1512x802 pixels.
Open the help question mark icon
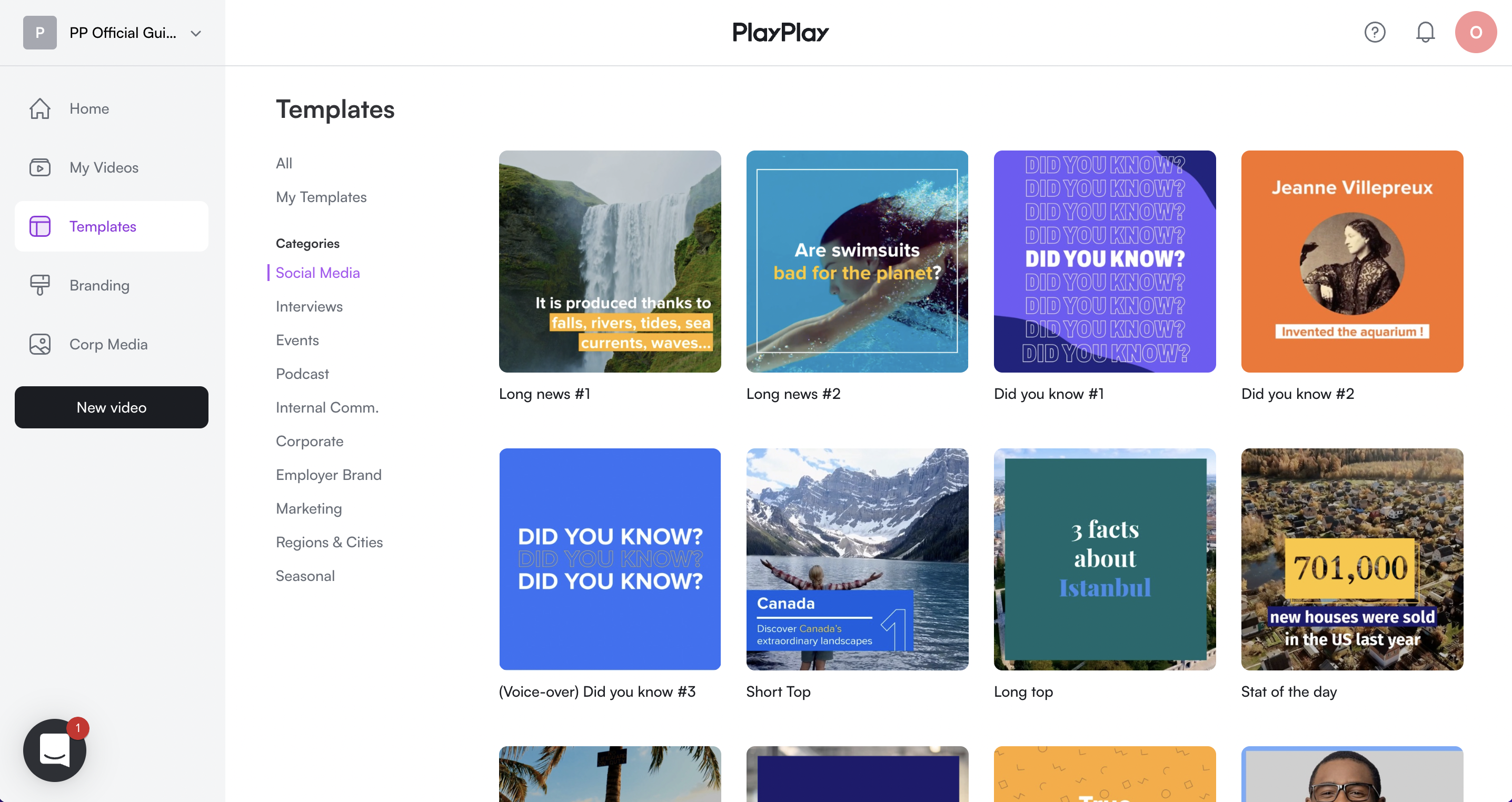pos(1375,32)
